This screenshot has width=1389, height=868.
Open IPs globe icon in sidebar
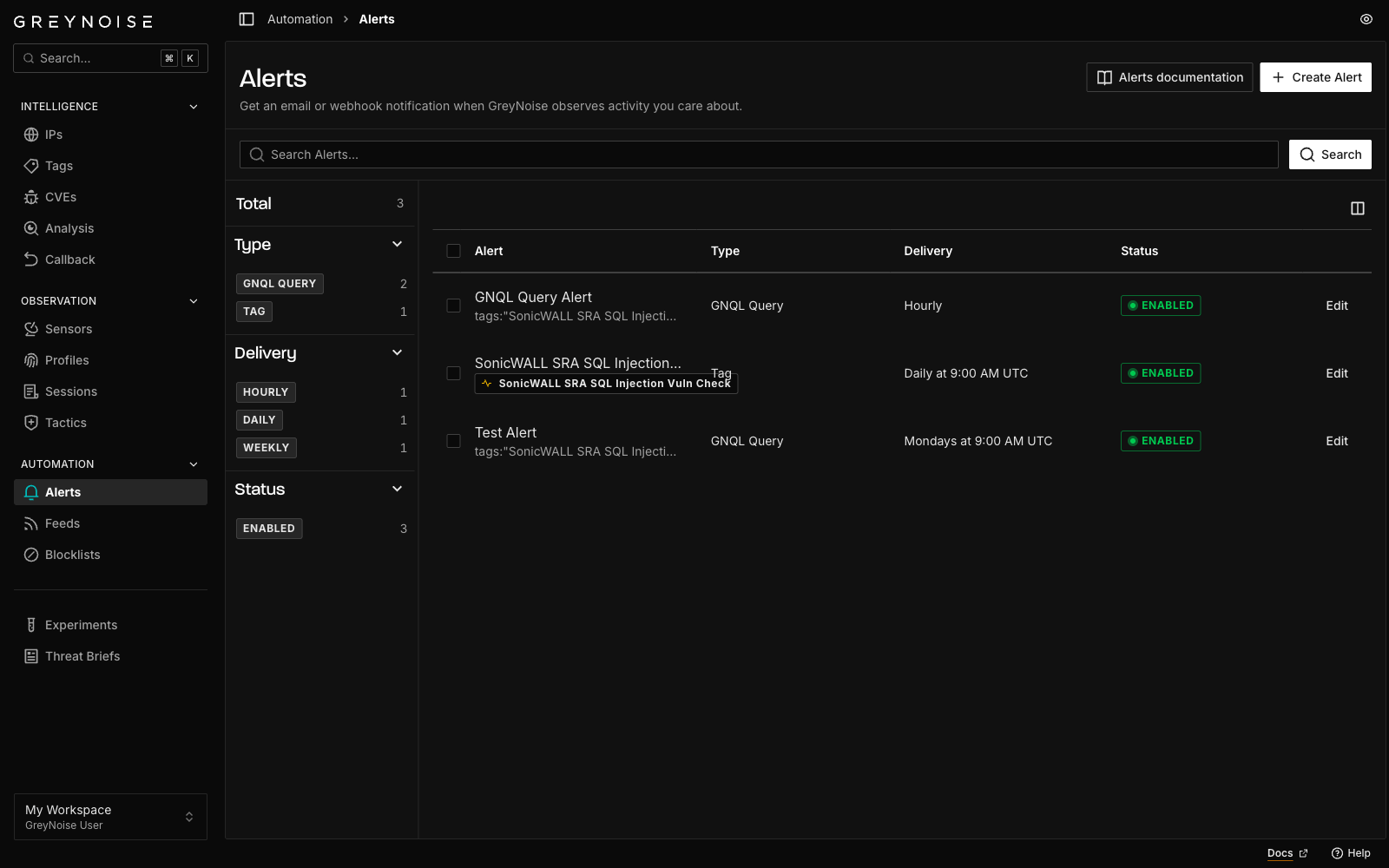pyautogui.click(x=31, y=135)
